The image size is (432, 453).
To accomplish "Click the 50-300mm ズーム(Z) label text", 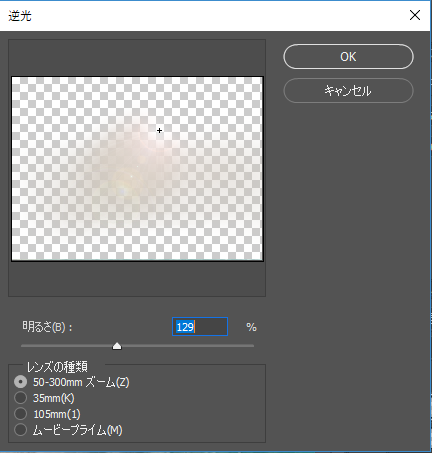I will pos(81,382).
